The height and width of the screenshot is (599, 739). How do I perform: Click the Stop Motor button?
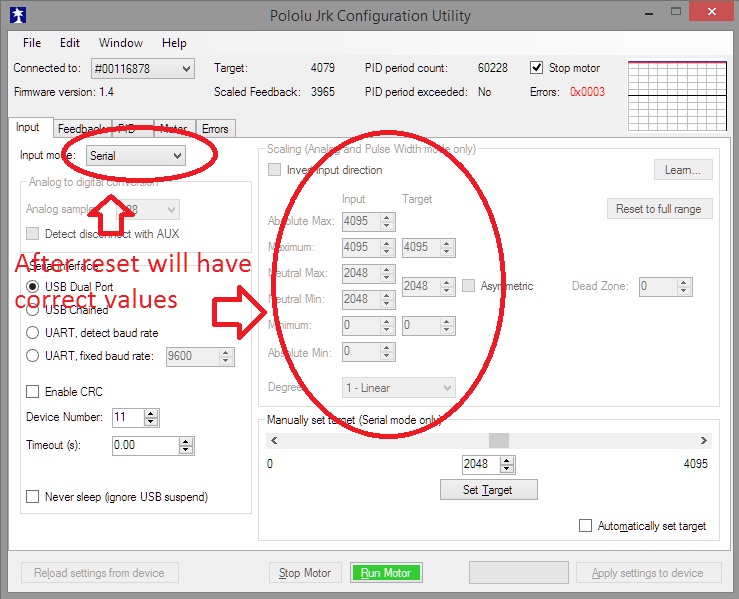(305, 573)
